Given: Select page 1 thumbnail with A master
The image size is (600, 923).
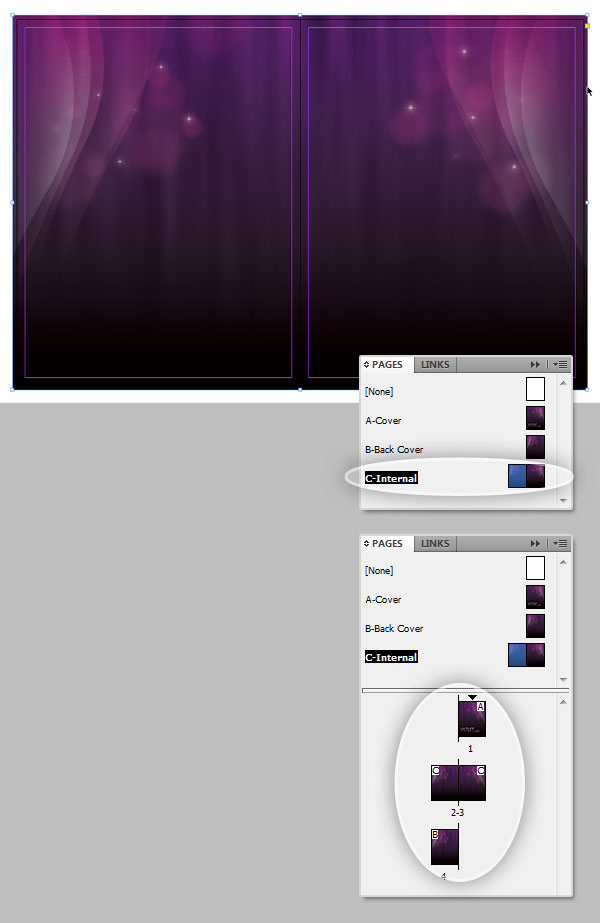Looking at the screenshot, I should [472, 719].
